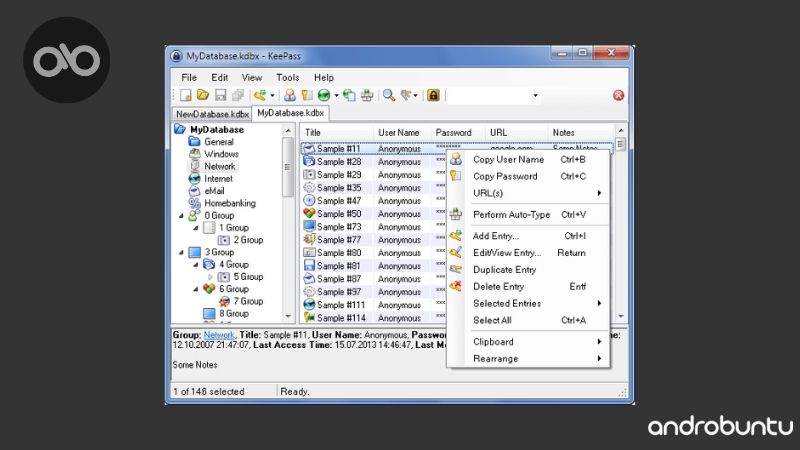Click the entry list scrollbar down arrow

click(620, 316)
